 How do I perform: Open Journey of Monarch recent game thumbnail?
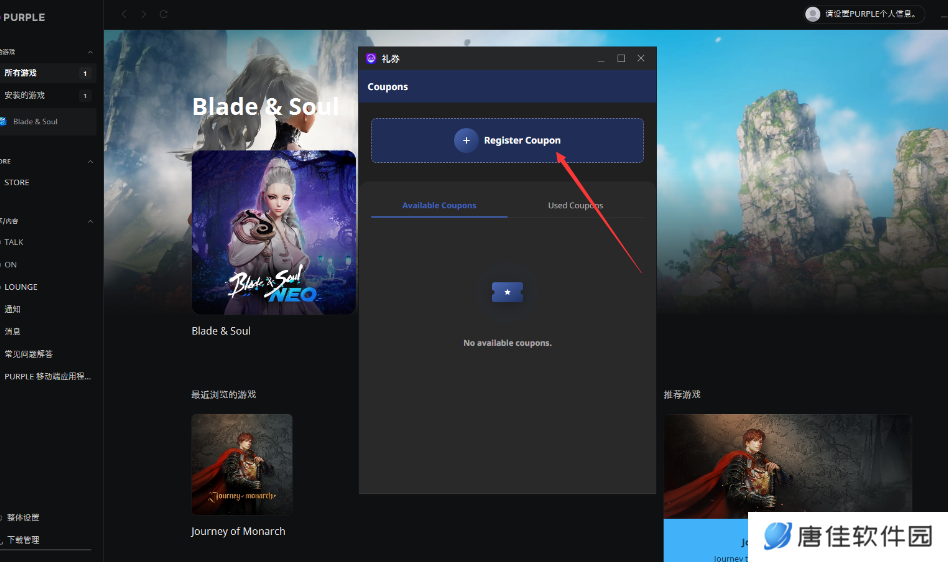pos(242,464)
